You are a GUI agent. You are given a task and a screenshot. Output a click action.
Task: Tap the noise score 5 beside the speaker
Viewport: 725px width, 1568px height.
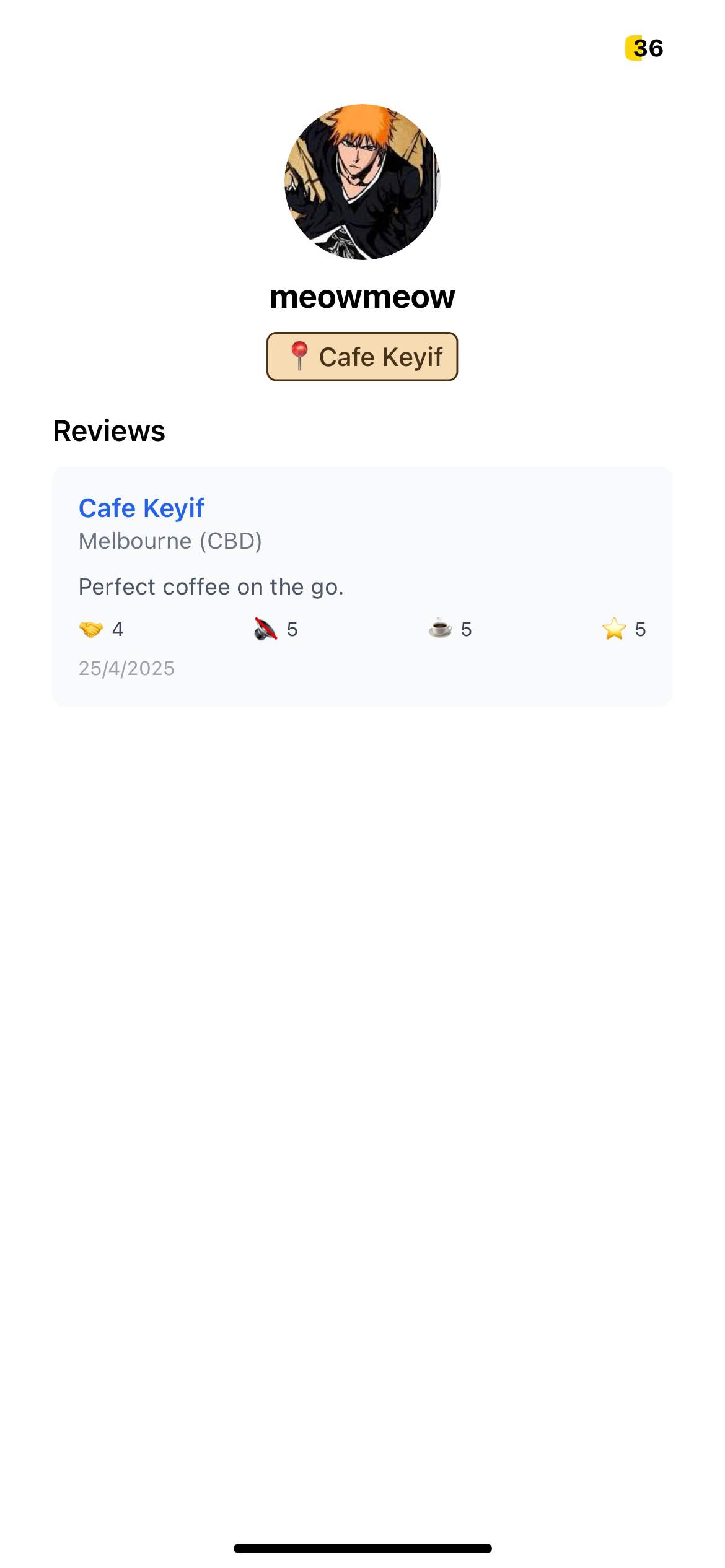(x=292, y=629)
